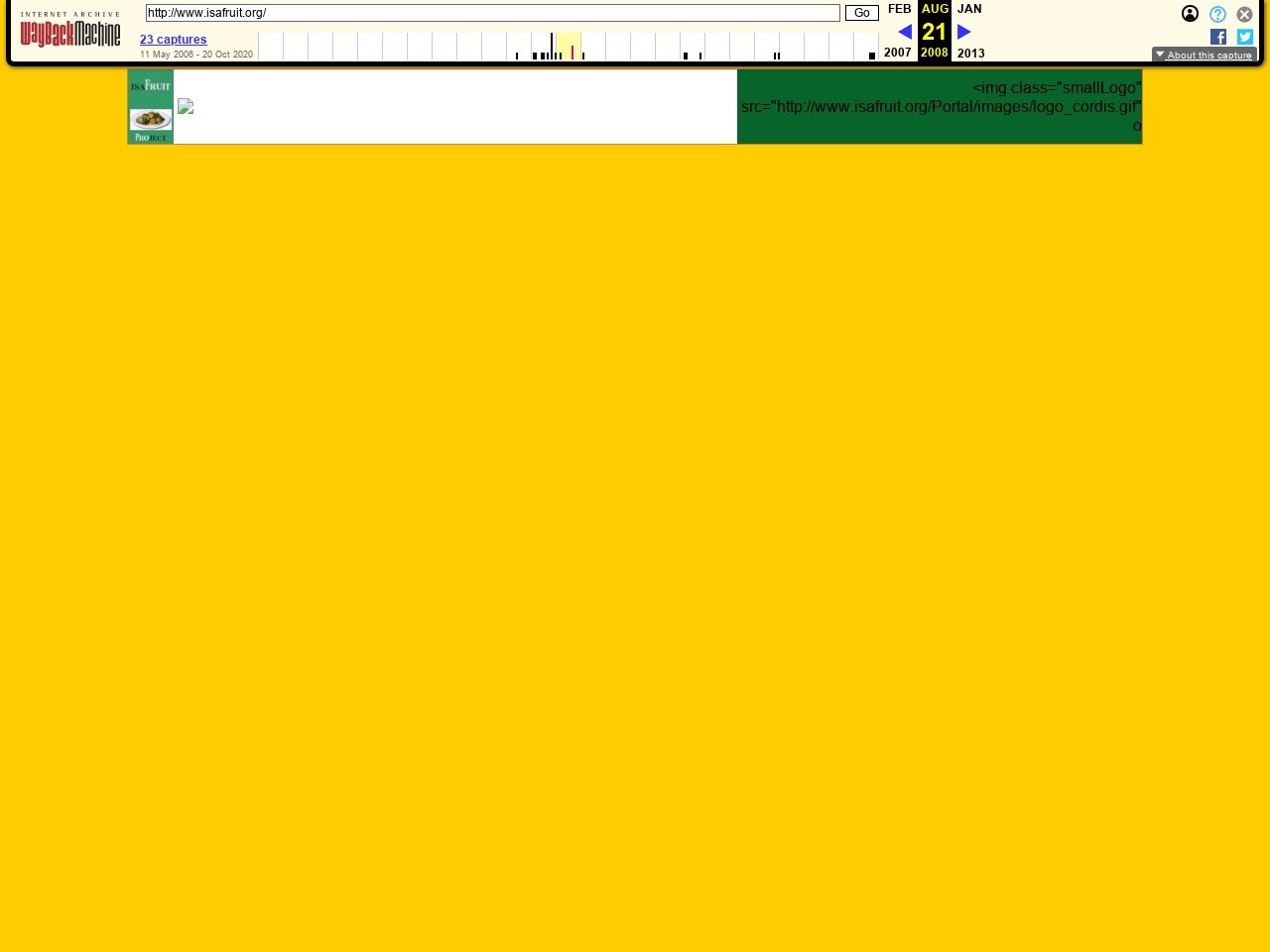Go to next capture arrow

tap(963, 32)
